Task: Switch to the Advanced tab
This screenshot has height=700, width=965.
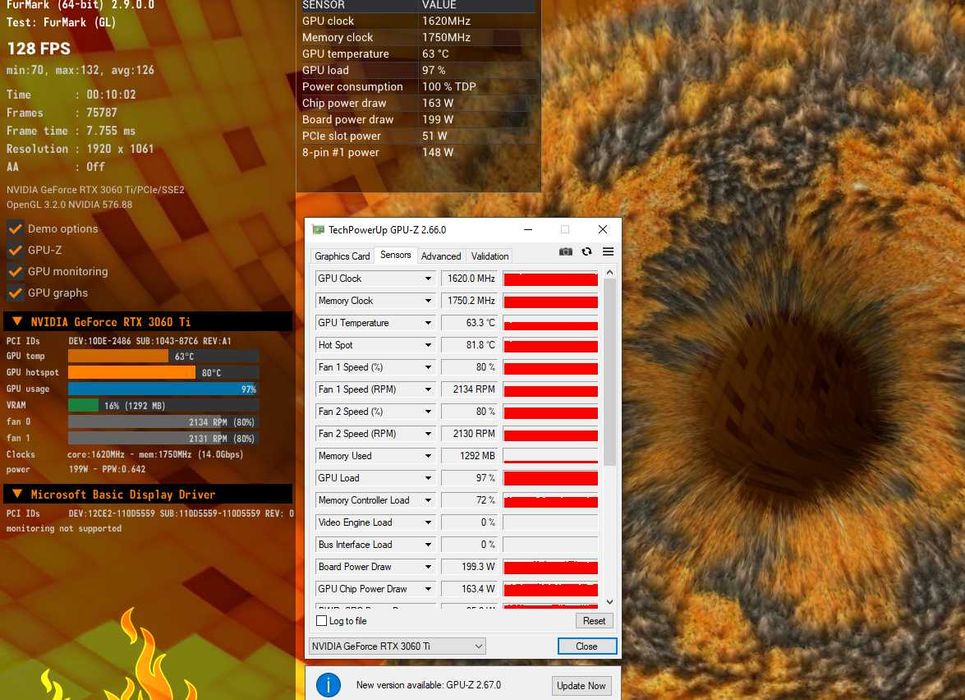Action: [441, 256]
